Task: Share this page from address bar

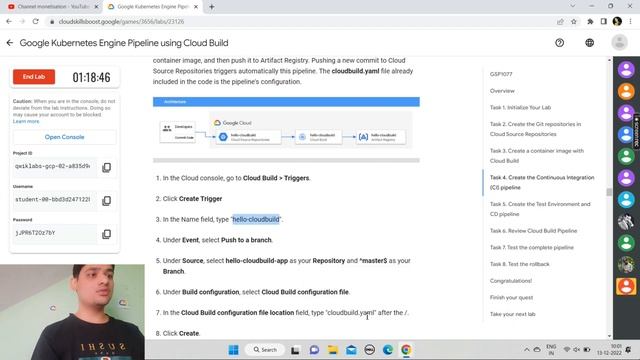Action: (560, 22)
